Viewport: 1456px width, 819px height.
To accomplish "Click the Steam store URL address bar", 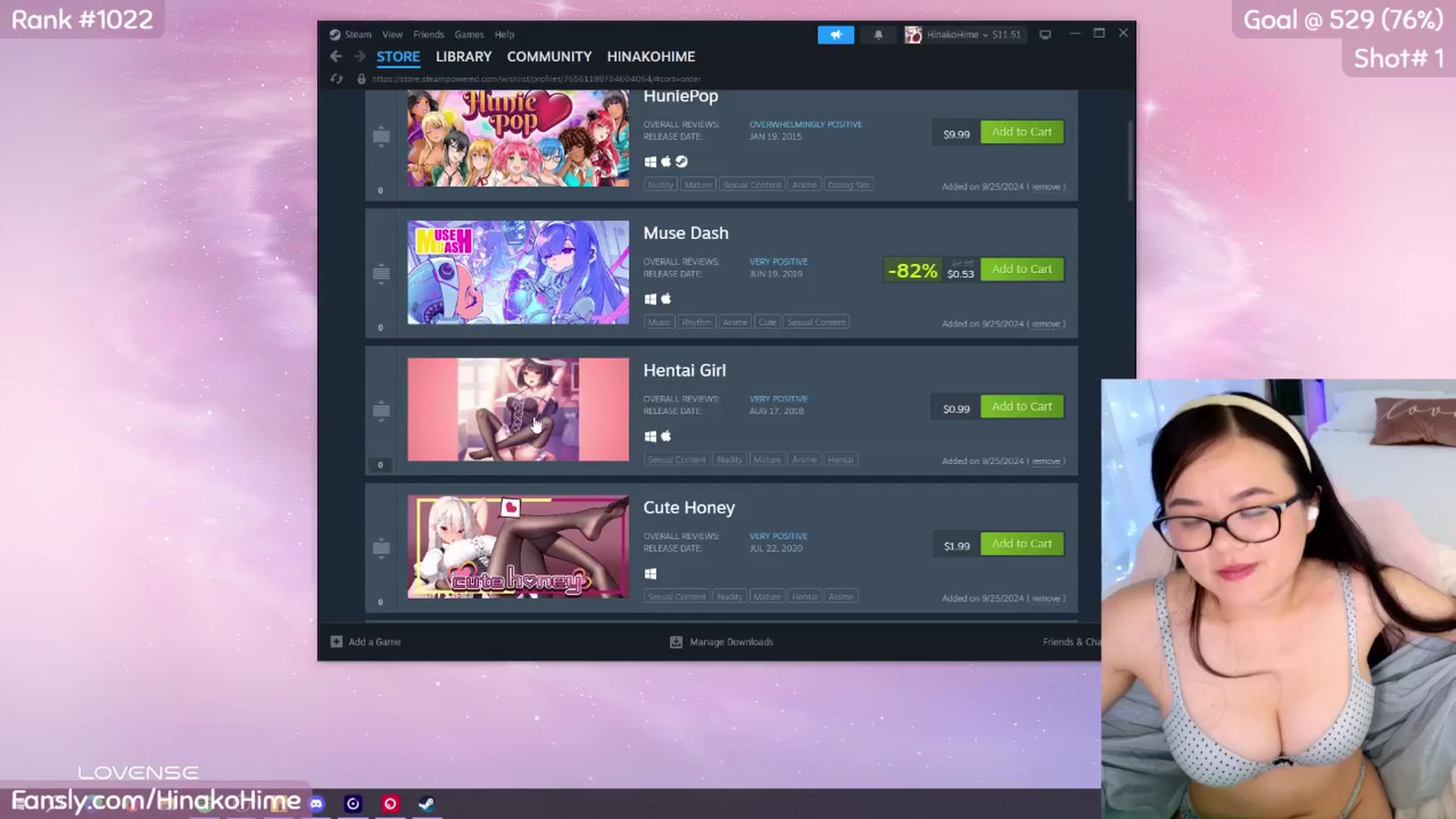I will tap(536, 79).
